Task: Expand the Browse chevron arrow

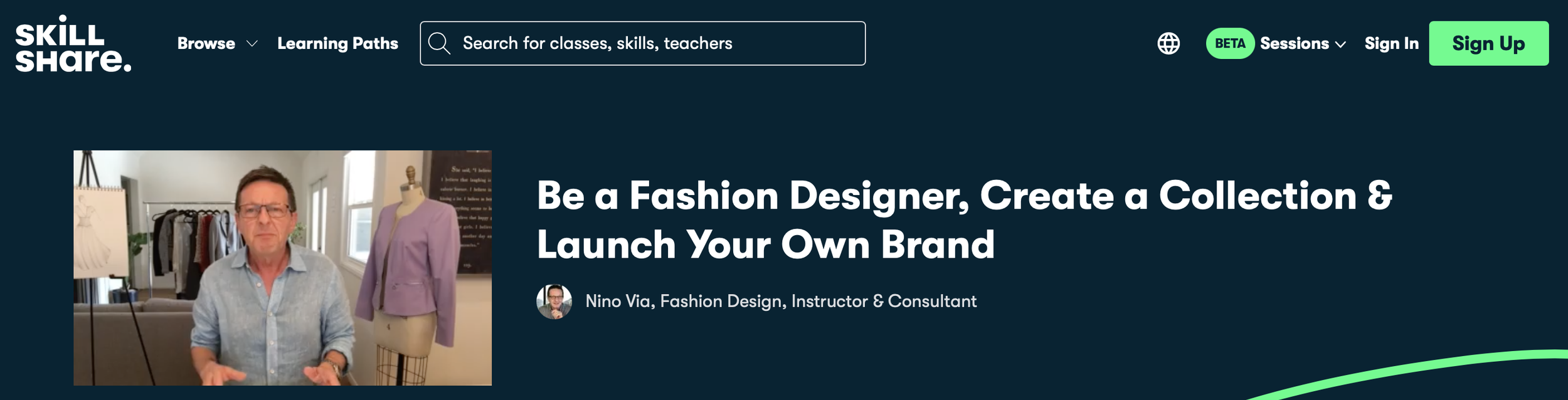Action: tap(252, 44)
